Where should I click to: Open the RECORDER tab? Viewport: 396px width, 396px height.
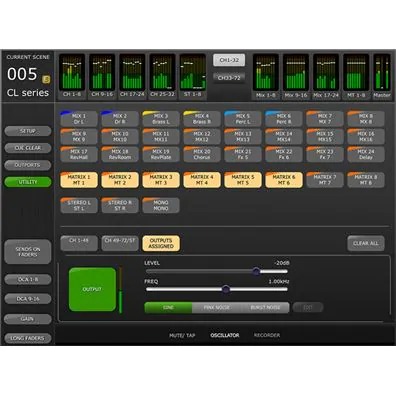point(267,335)
